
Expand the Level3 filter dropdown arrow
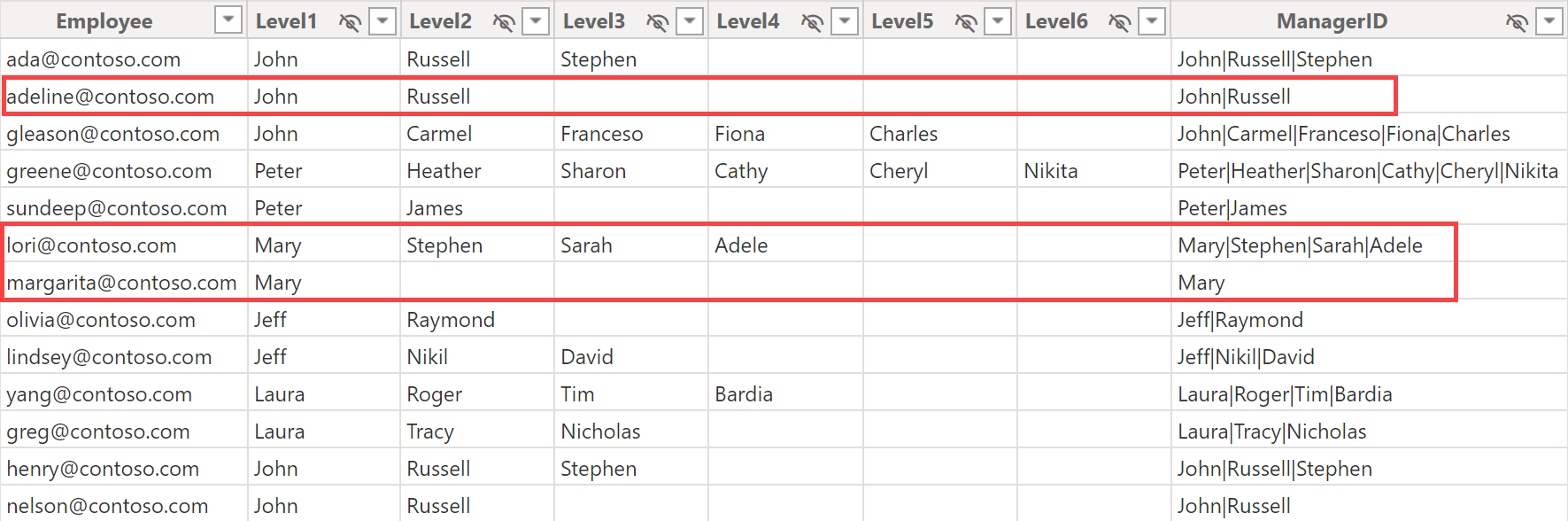pos(691,20)
